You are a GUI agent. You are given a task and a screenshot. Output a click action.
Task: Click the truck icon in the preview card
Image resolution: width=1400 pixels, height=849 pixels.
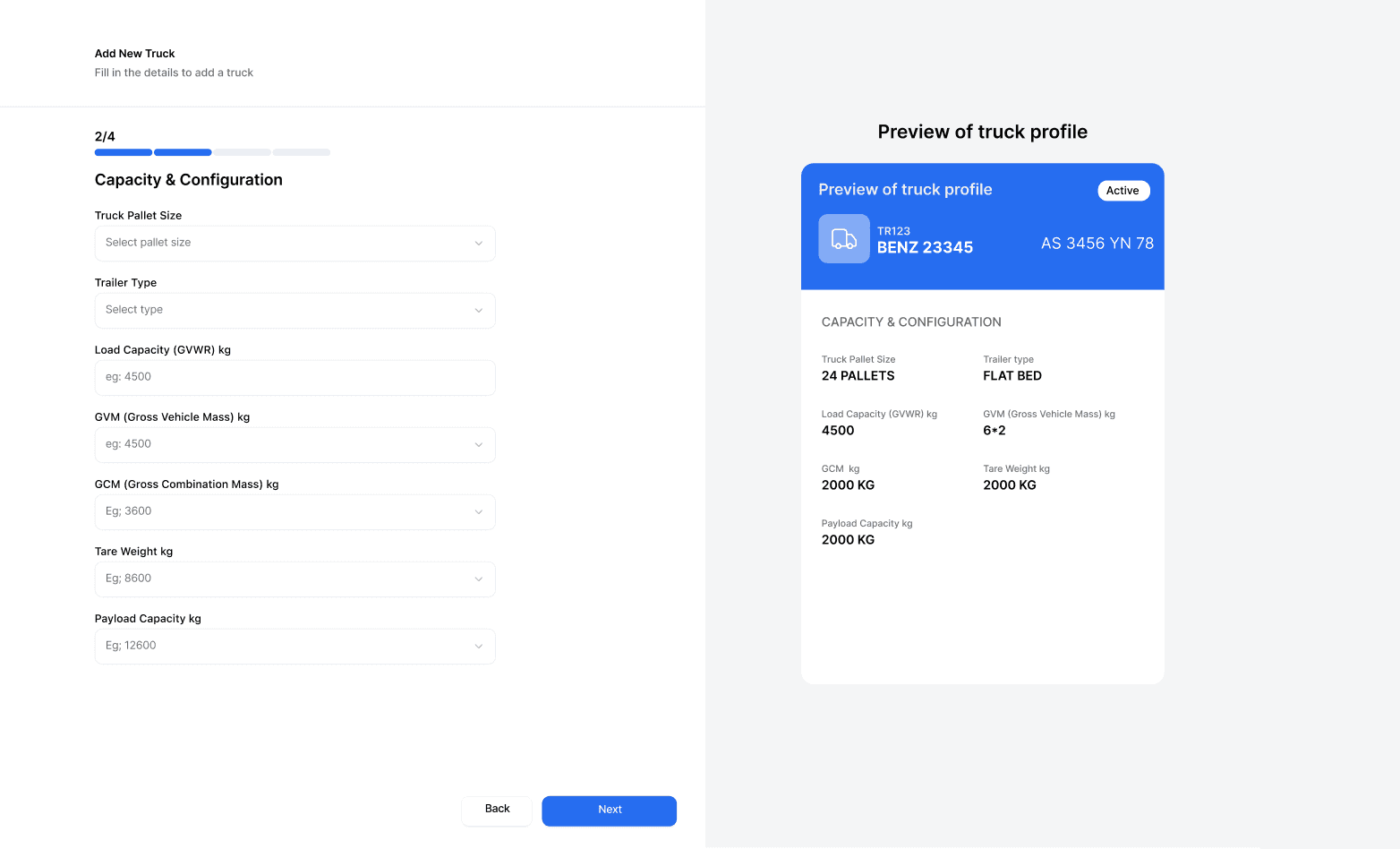click(x=844, y=238)
